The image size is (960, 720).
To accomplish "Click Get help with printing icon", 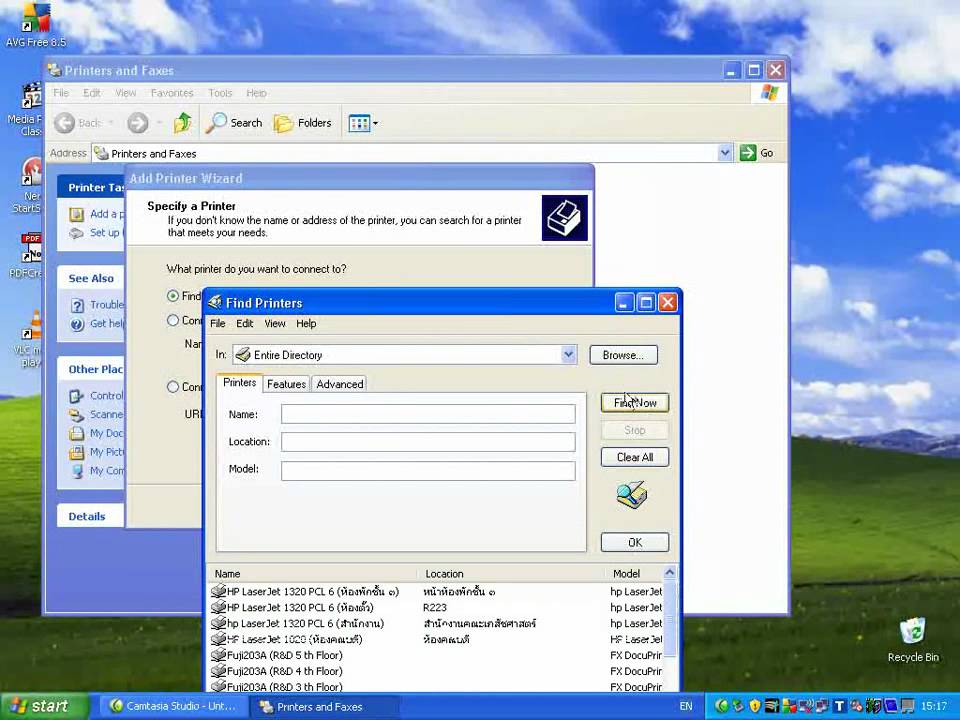I will click(77, 324).
